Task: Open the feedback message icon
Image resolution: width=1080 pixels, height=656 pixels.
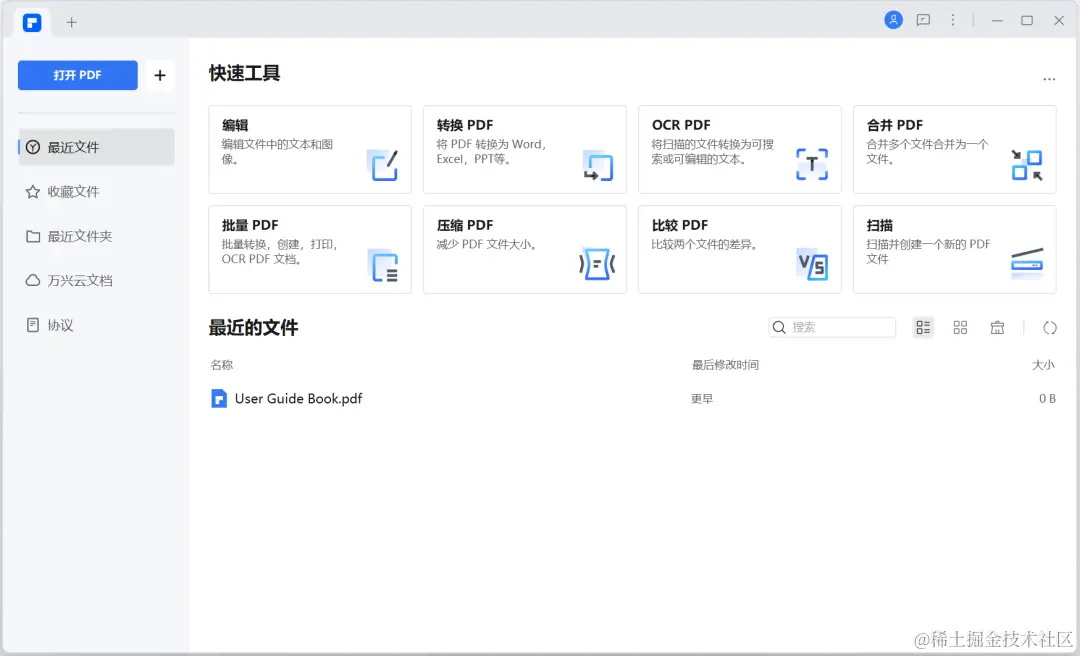Action: click(923, 20)
